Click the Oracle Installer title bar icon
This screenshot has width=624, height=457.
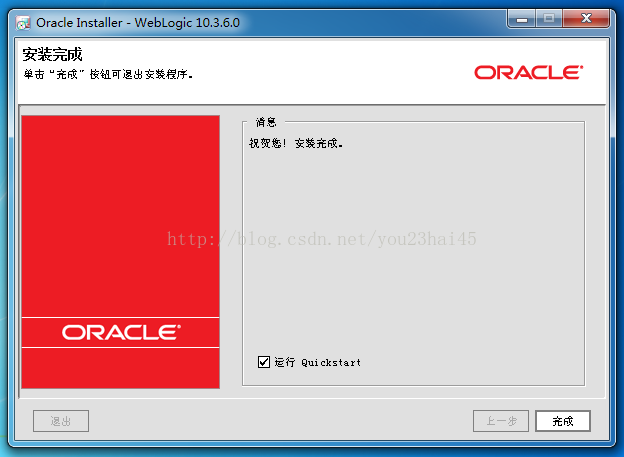click(23, 23)
